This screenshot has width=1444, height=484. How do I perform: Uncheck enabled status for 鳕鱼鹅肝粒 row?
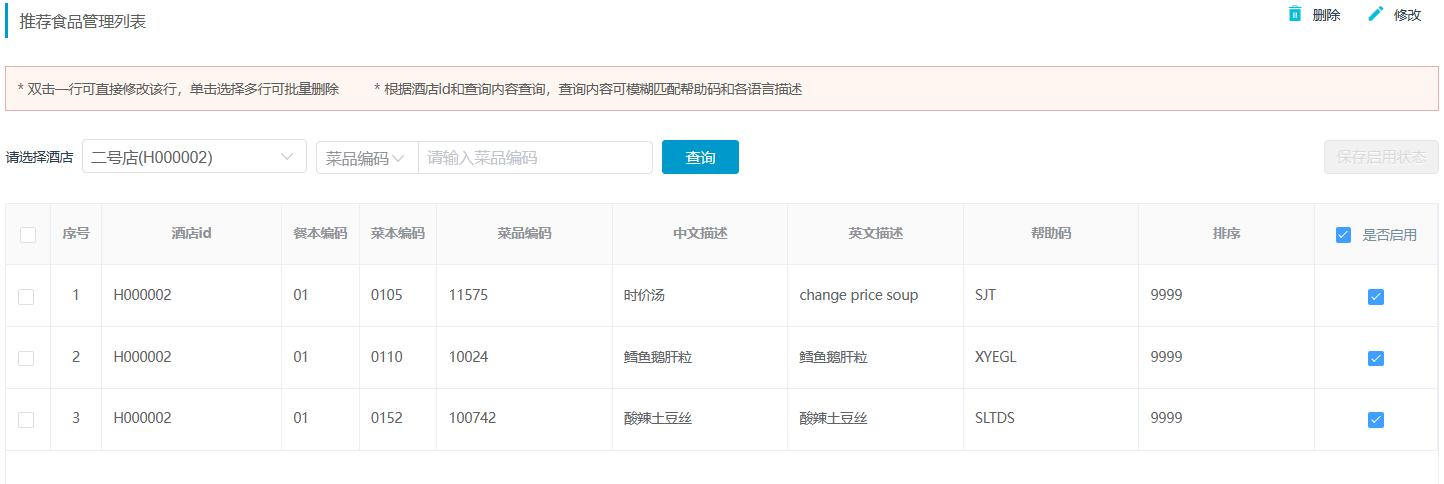(x=1375, y=359)
